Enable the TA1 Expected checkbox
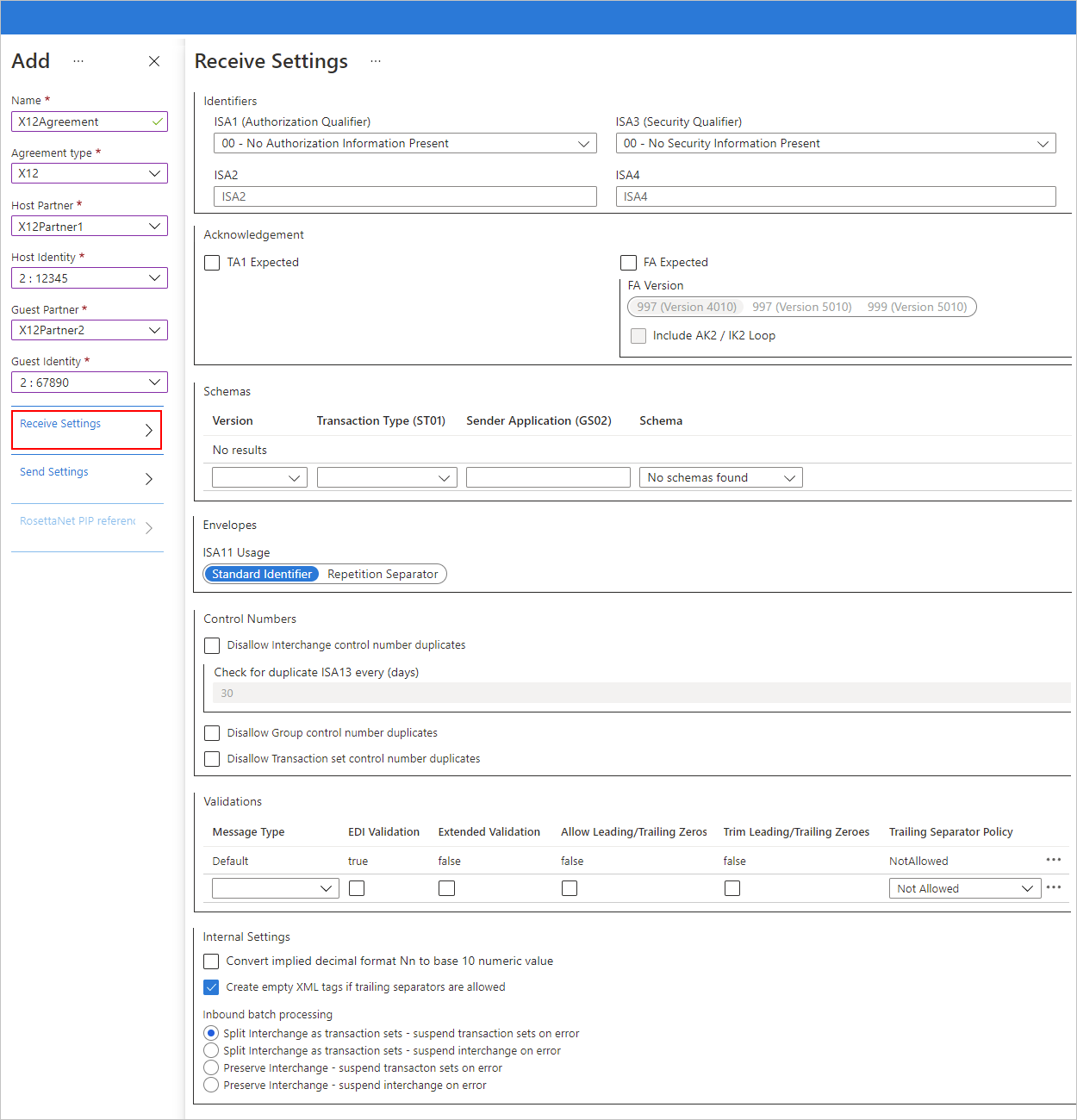 click(212, 262)
